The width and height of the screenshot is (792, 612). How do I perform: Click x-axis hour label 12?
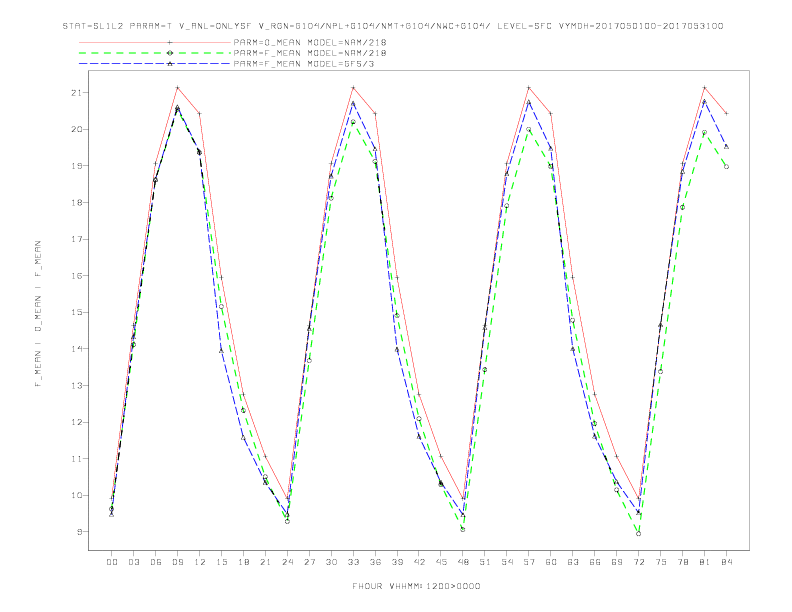[x=200, y=562]
